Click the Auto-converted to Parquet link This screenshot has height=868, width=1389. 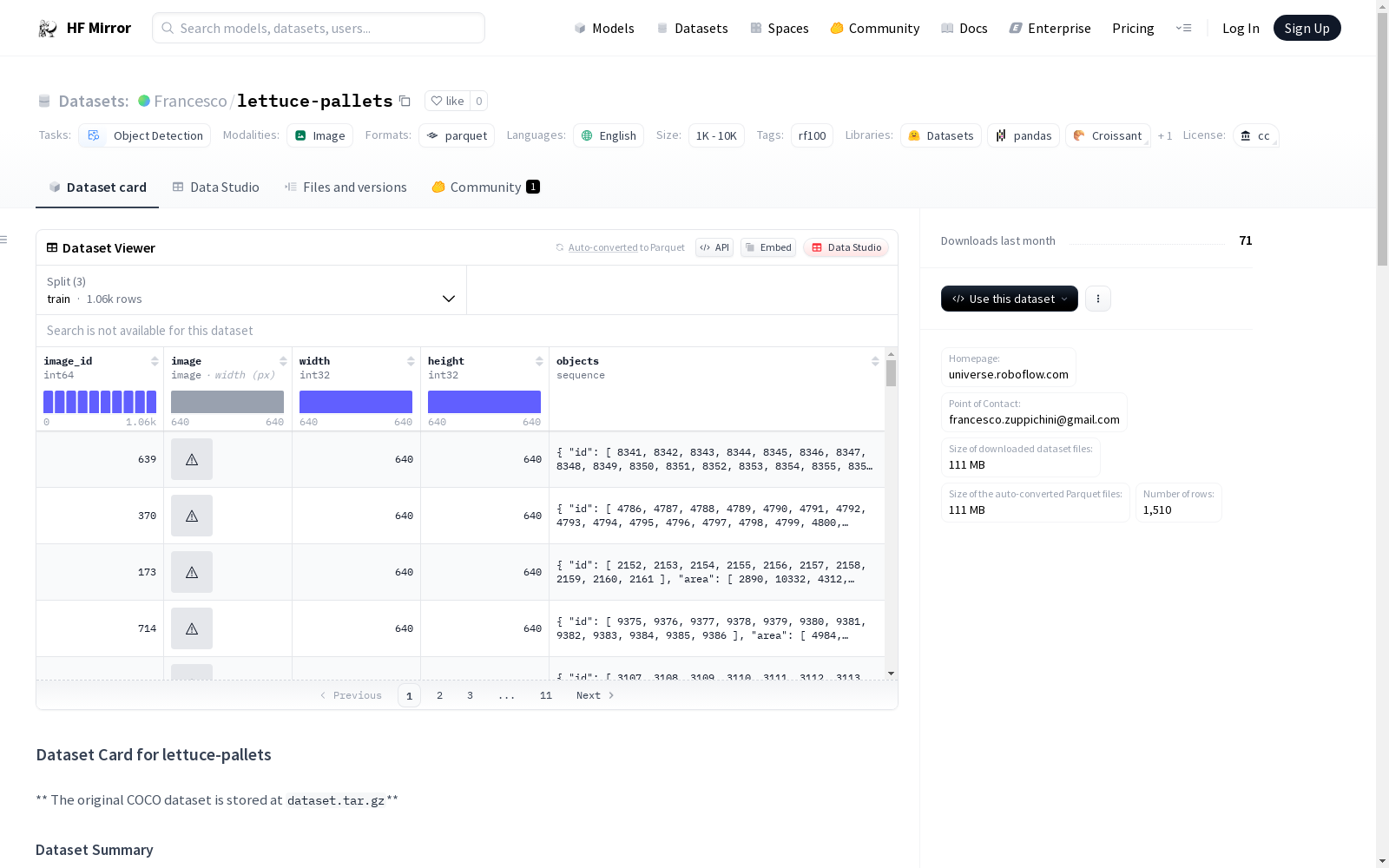tap(602, 247)
